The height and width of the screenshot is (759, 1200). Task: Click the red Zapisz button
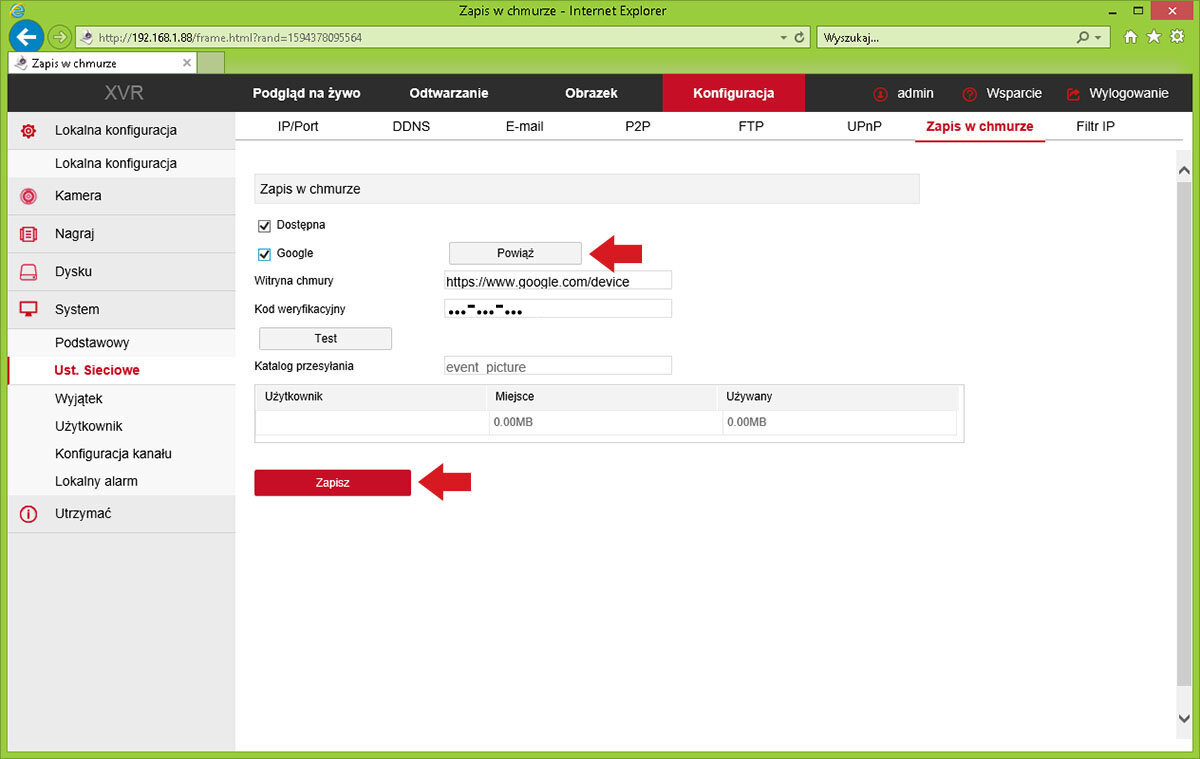click(x=332, y=482)
